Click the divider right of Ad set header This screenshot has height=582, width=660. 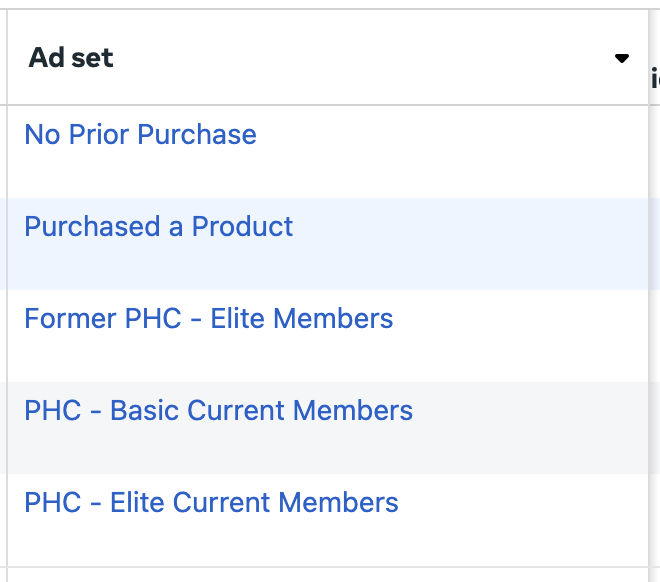pyautogui.click(x=649, y=57)
